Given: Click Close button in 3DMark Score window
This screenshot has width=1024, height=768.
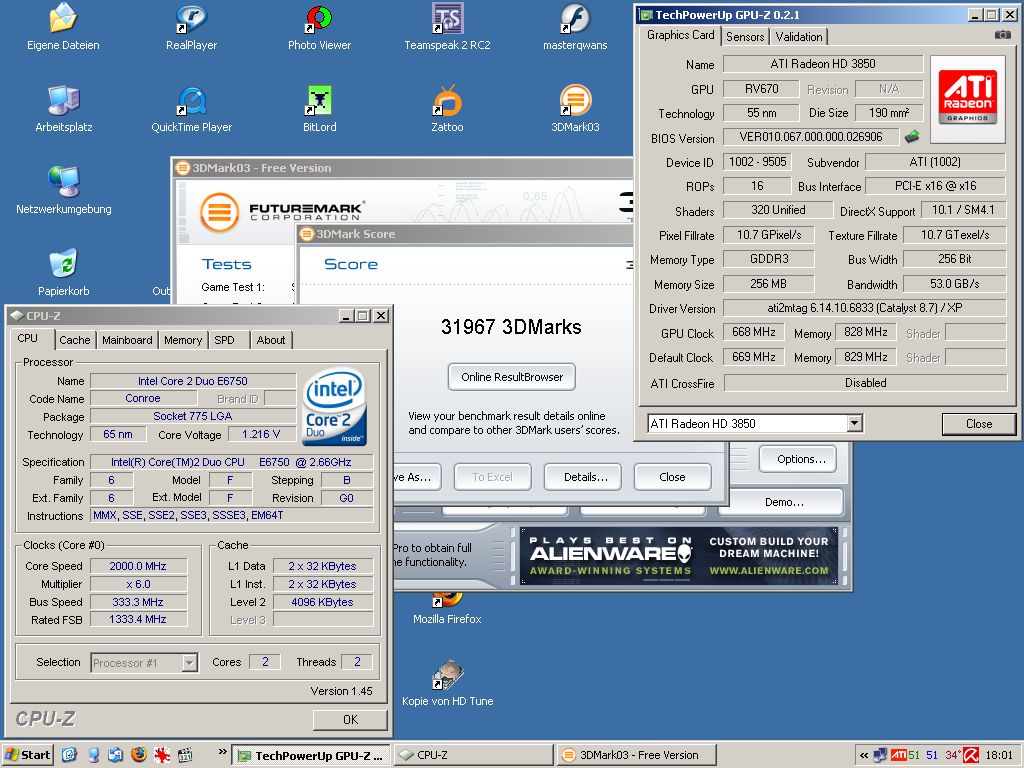Looking at the screenshot, I should point(672,477).
